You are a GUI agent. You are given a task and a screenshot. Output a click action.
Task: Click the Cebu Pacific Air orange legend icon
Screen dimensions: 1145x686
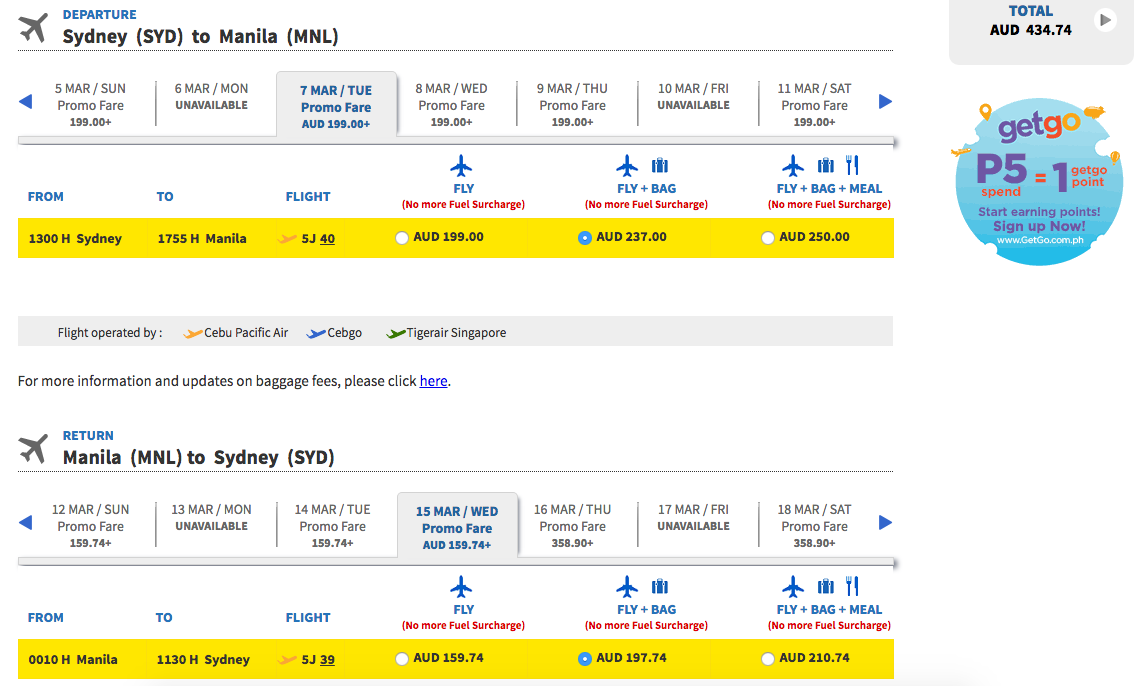pos(193,333)
